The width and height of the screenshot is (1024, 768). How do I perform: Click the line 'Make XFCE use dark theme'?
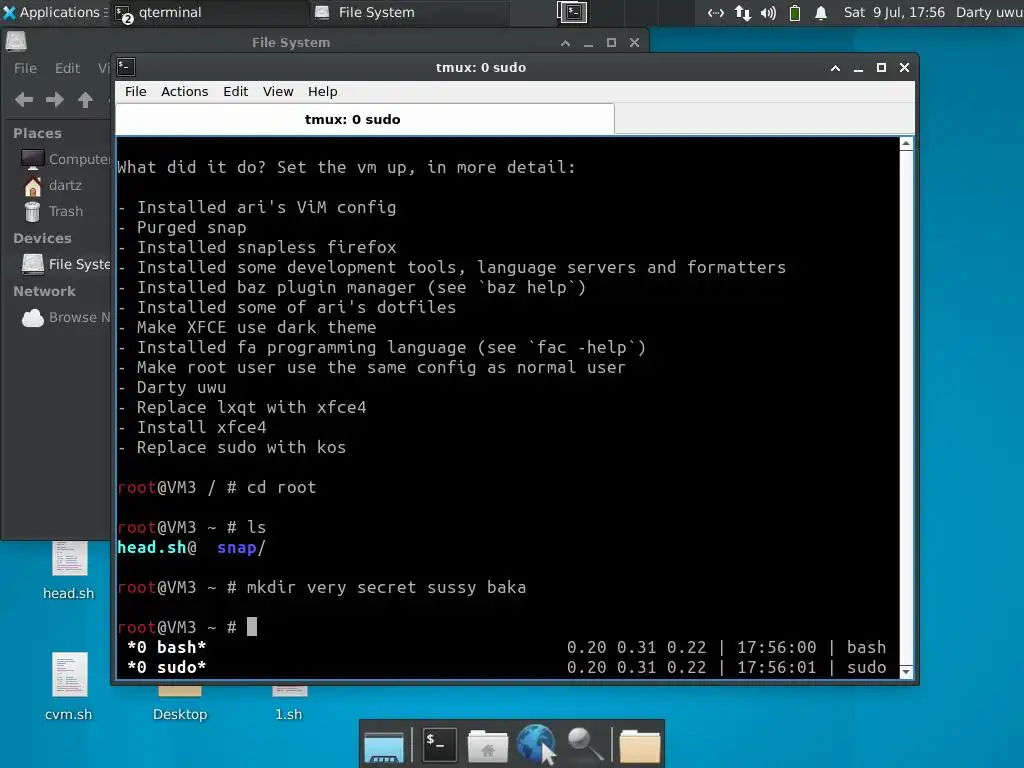(x=247, y=327)
